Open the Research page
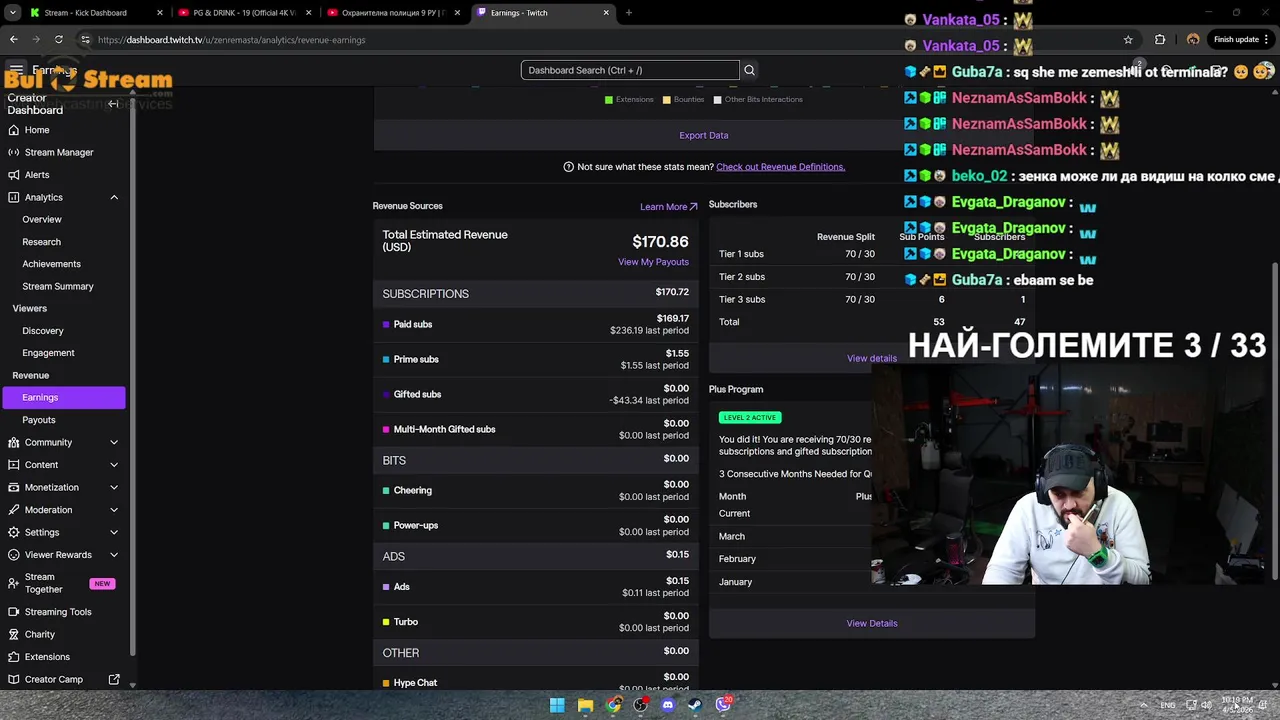 [41, 242]
